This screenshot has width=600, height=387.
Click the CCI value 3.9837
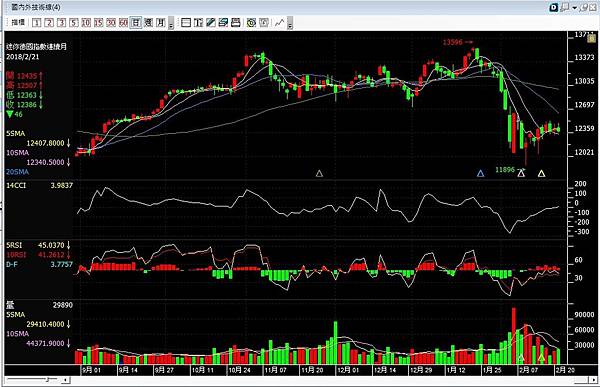(62, 185)
